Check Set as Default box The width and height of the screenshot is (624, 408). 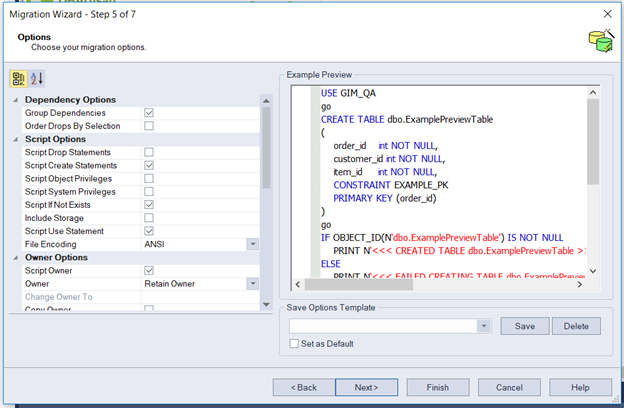(x=294, y=344)
